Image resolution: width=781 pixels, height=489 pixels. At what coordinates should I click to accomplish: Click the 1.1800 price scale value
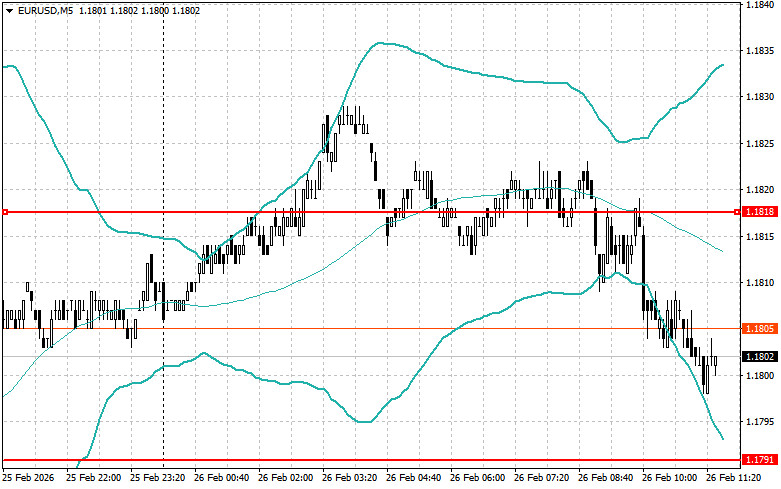click(760, 376)
